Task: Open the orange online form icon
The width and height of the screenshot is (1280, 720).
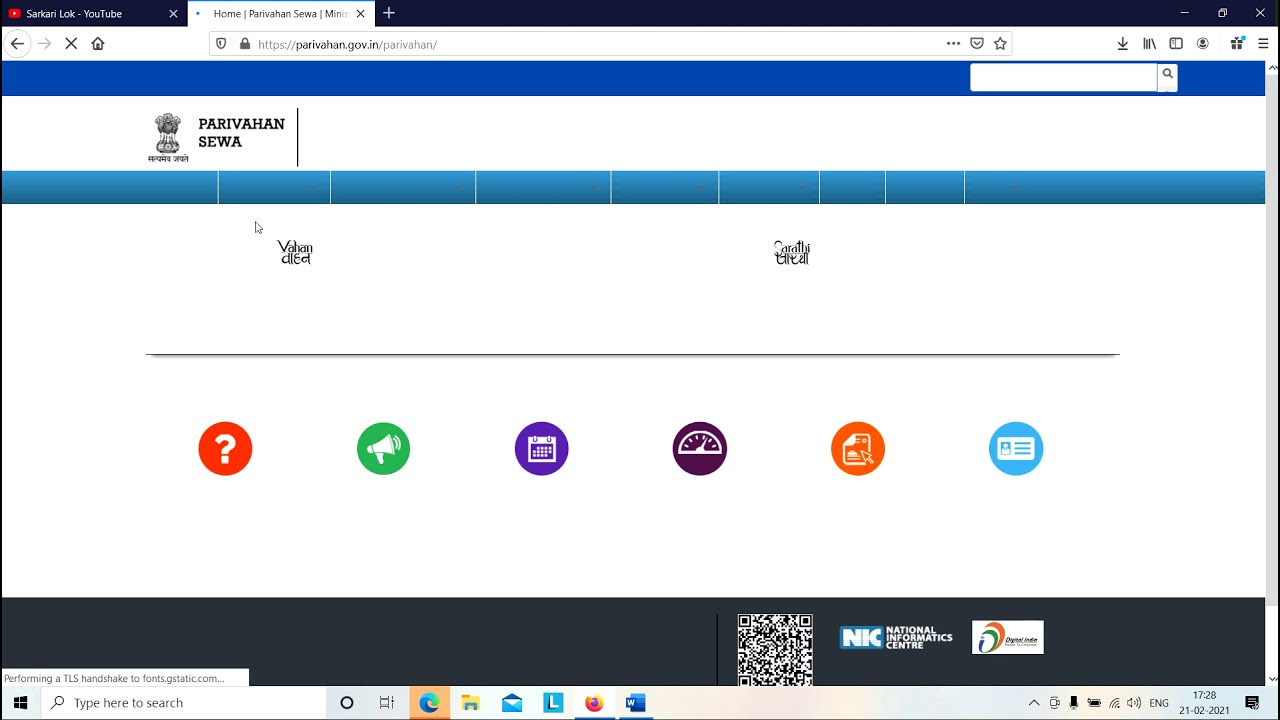Action: pos(857,448)
